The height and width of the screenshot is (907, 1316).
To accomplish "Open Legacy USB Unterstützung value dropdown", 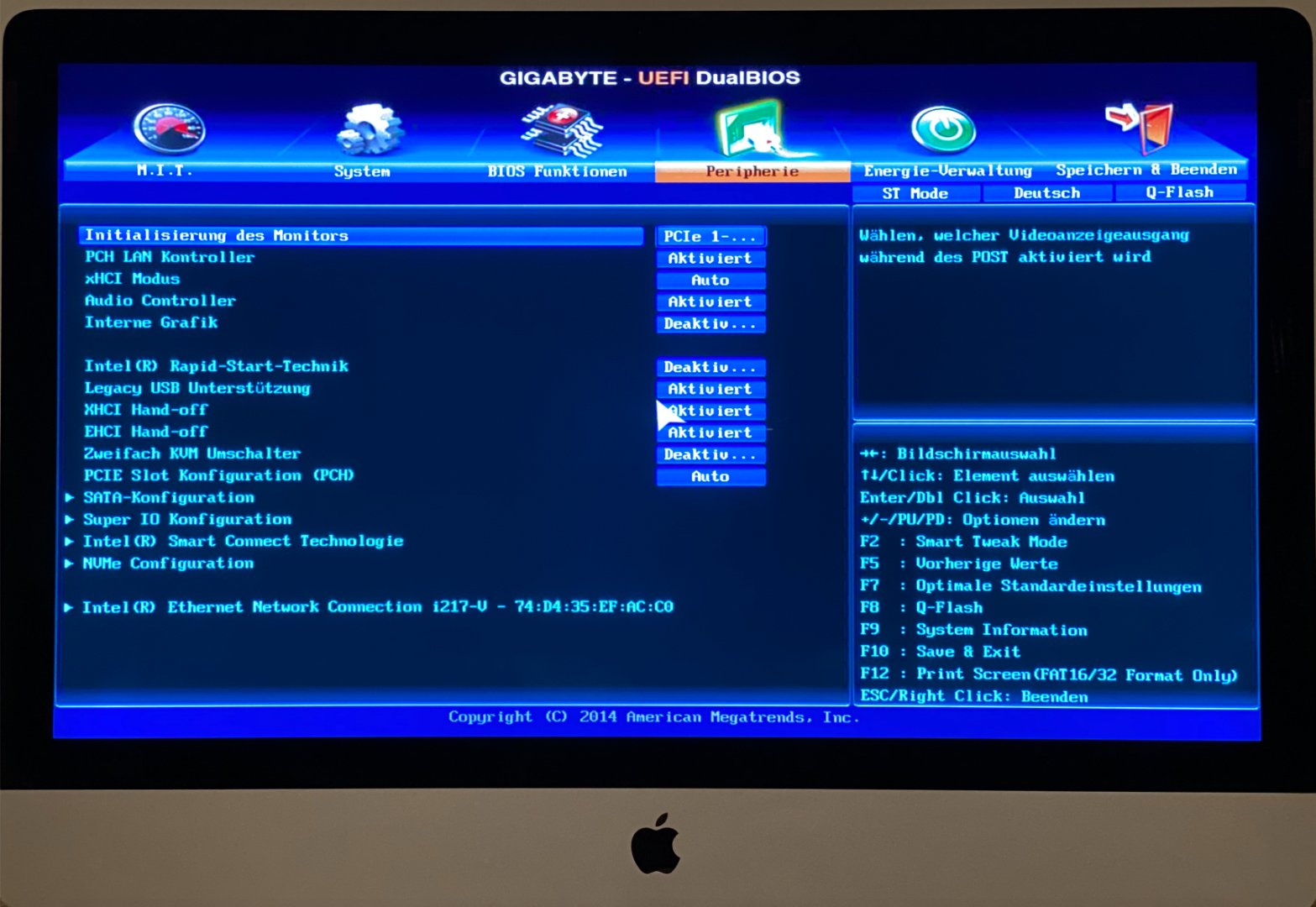I will (x=710, y=389).
